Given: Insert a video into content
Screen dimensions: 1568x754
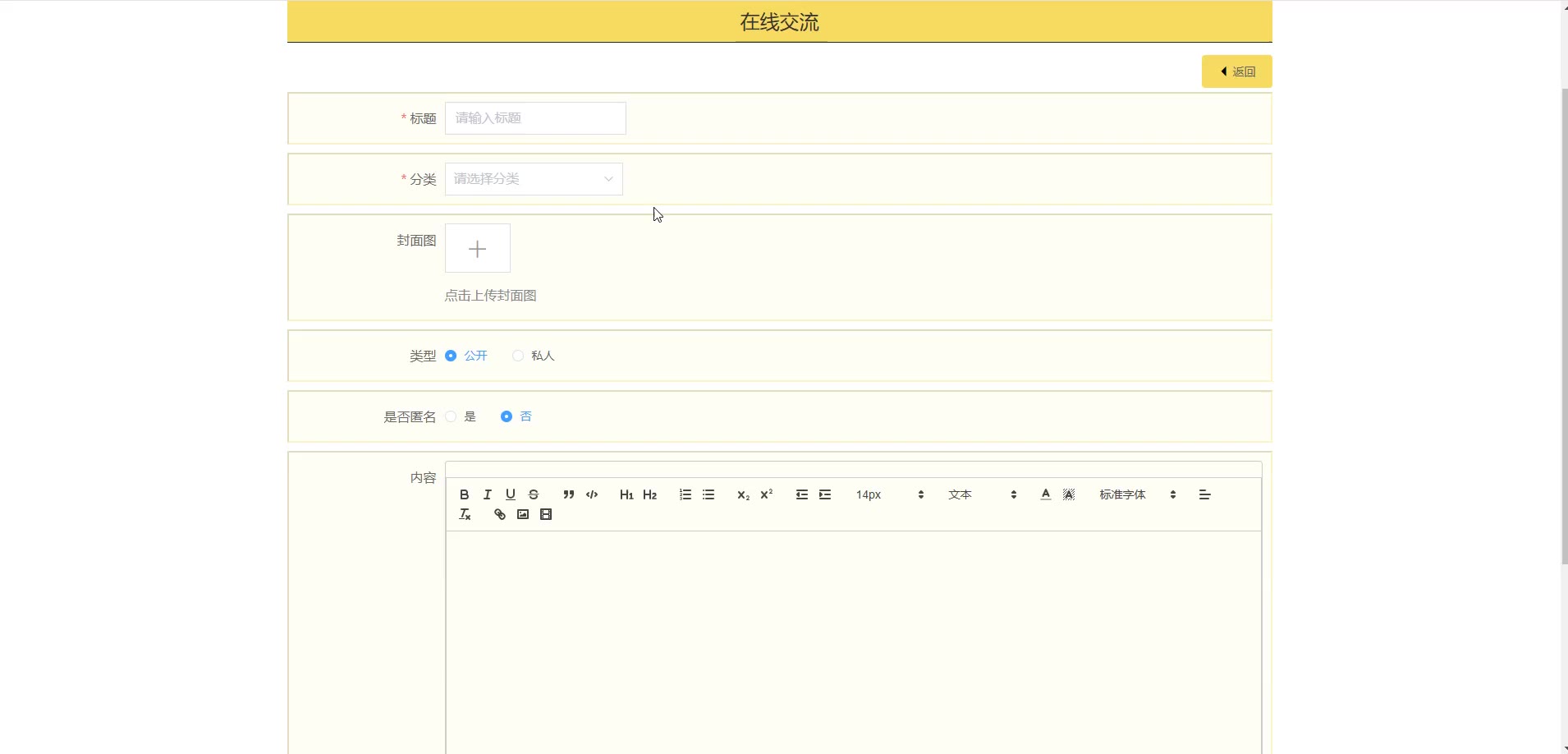Looking at the screenshot, I should [x=546, y=514].
